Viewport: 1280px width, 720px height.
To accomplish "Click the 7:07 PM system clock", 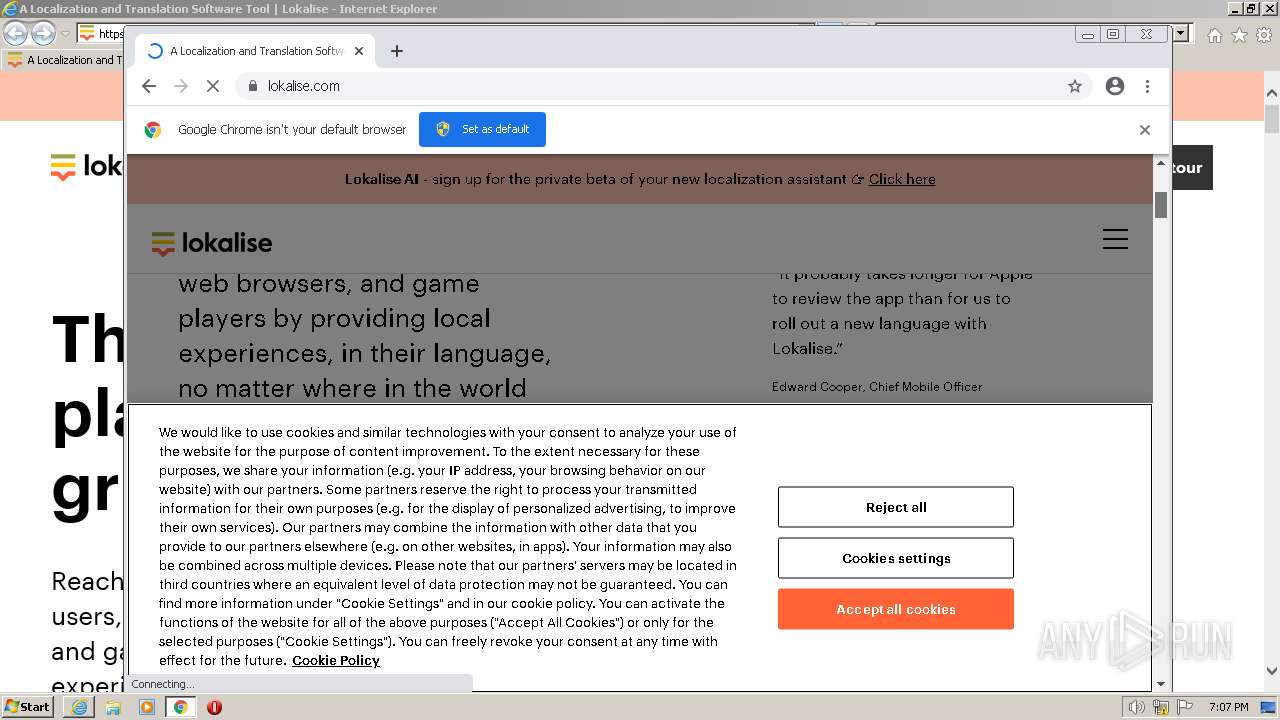I will click(x=1228, y=707).
